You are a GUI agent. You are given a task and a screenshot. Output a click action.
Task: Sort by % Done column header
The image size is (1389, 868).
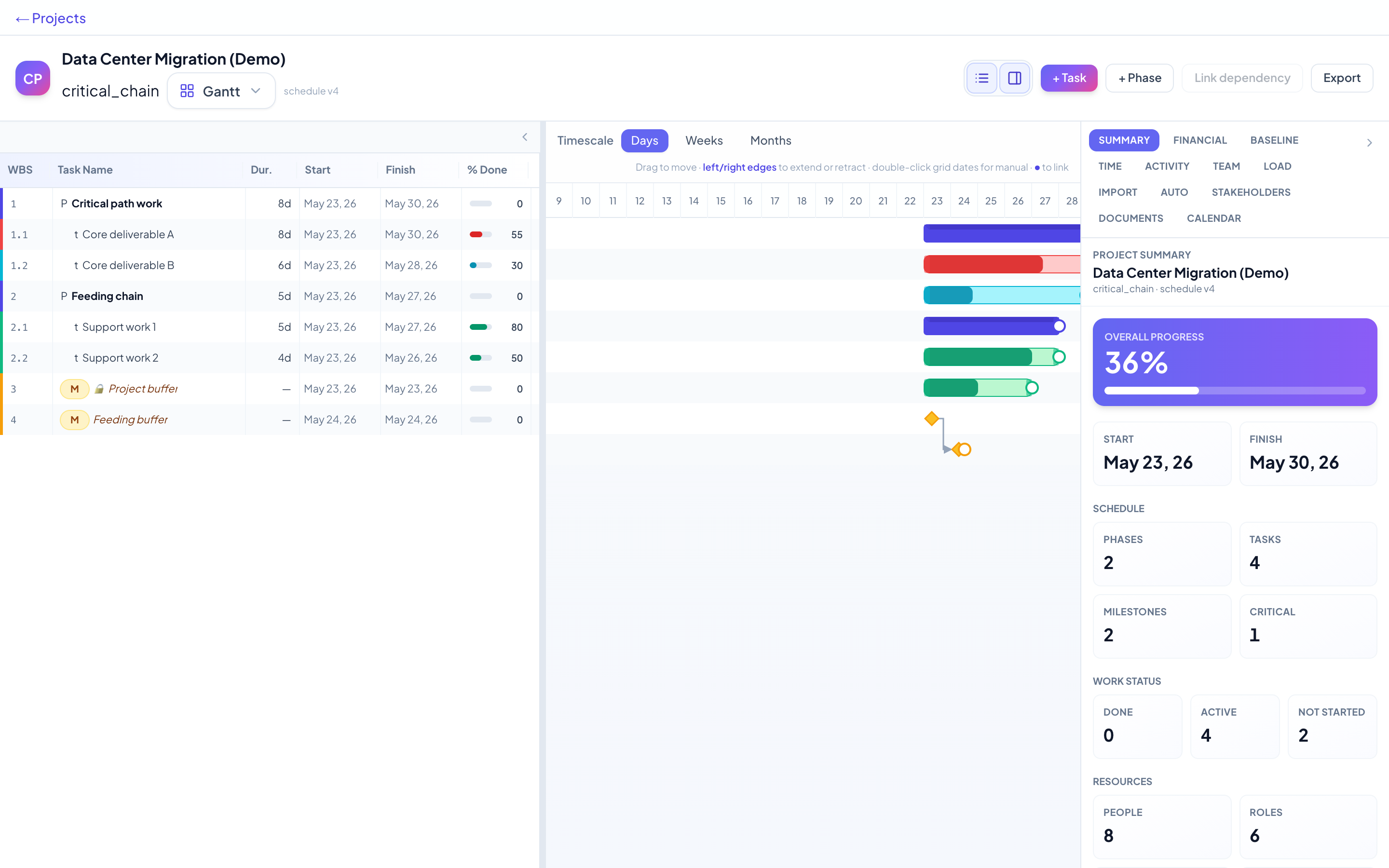[487, 170]
